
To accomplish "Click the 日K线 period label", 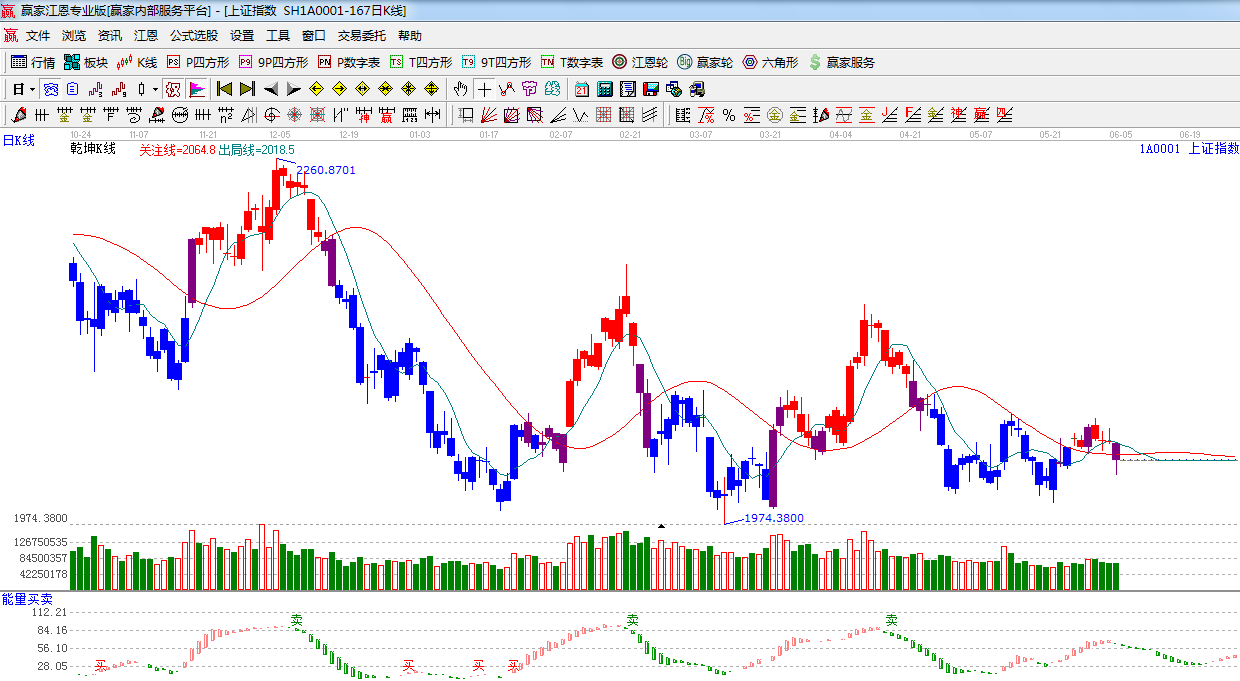I will coord(18,141).
